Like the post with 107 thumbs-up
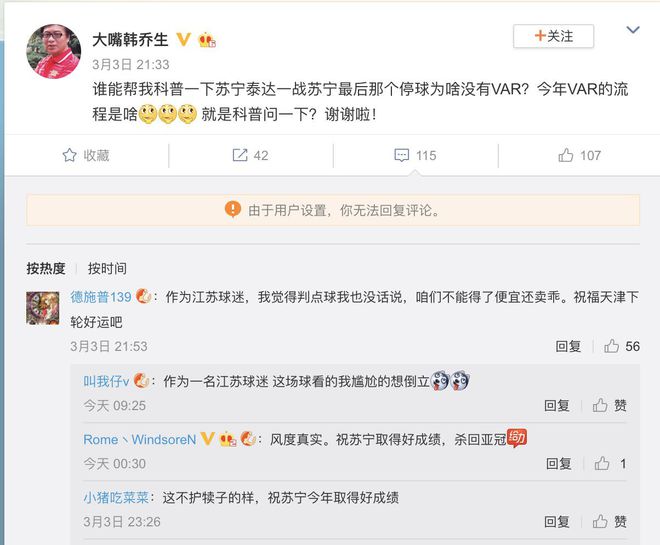 (566, 155)
